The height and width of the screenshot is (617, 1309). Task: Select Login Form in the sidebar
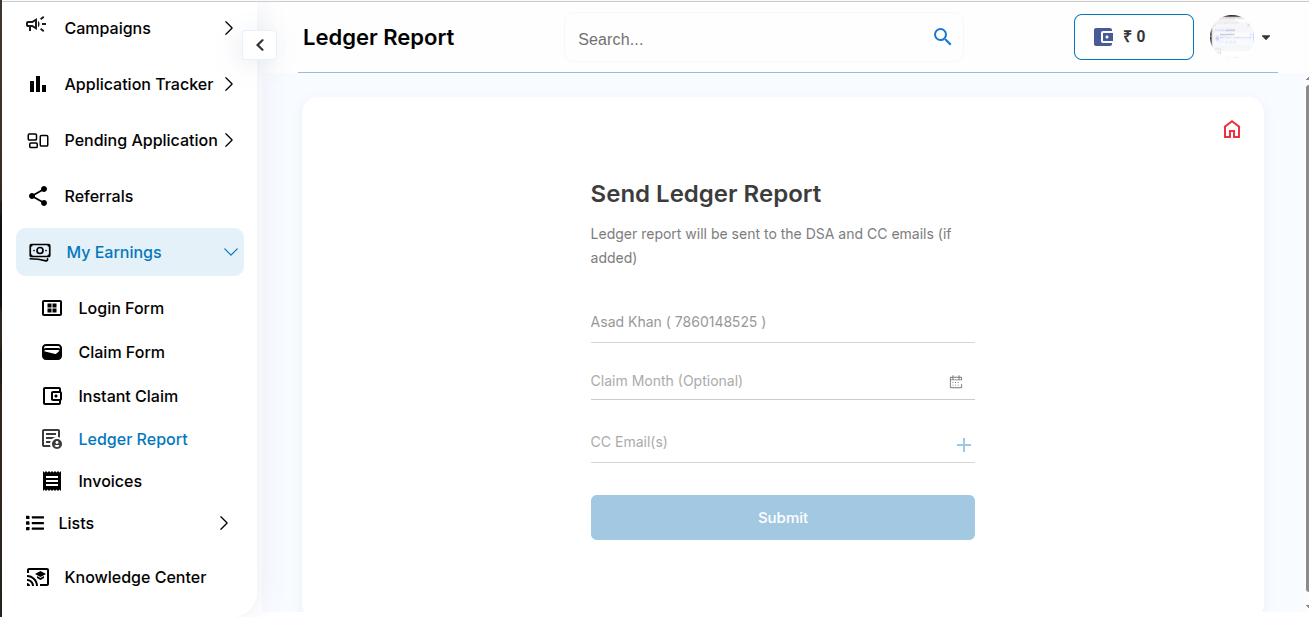[121, 308]
